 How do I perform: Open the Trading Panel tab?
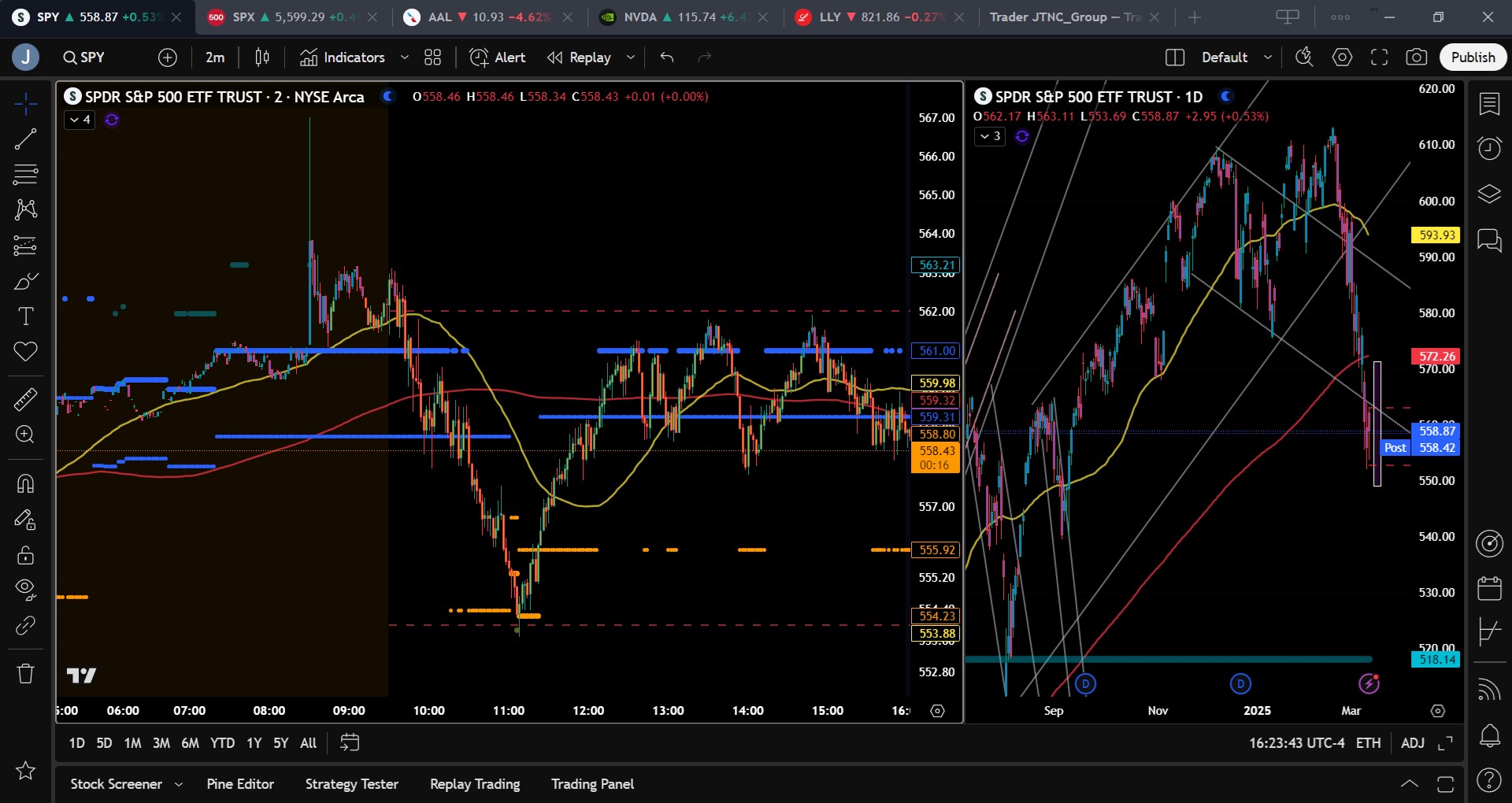pyautogui.click(x=592, y=784)
